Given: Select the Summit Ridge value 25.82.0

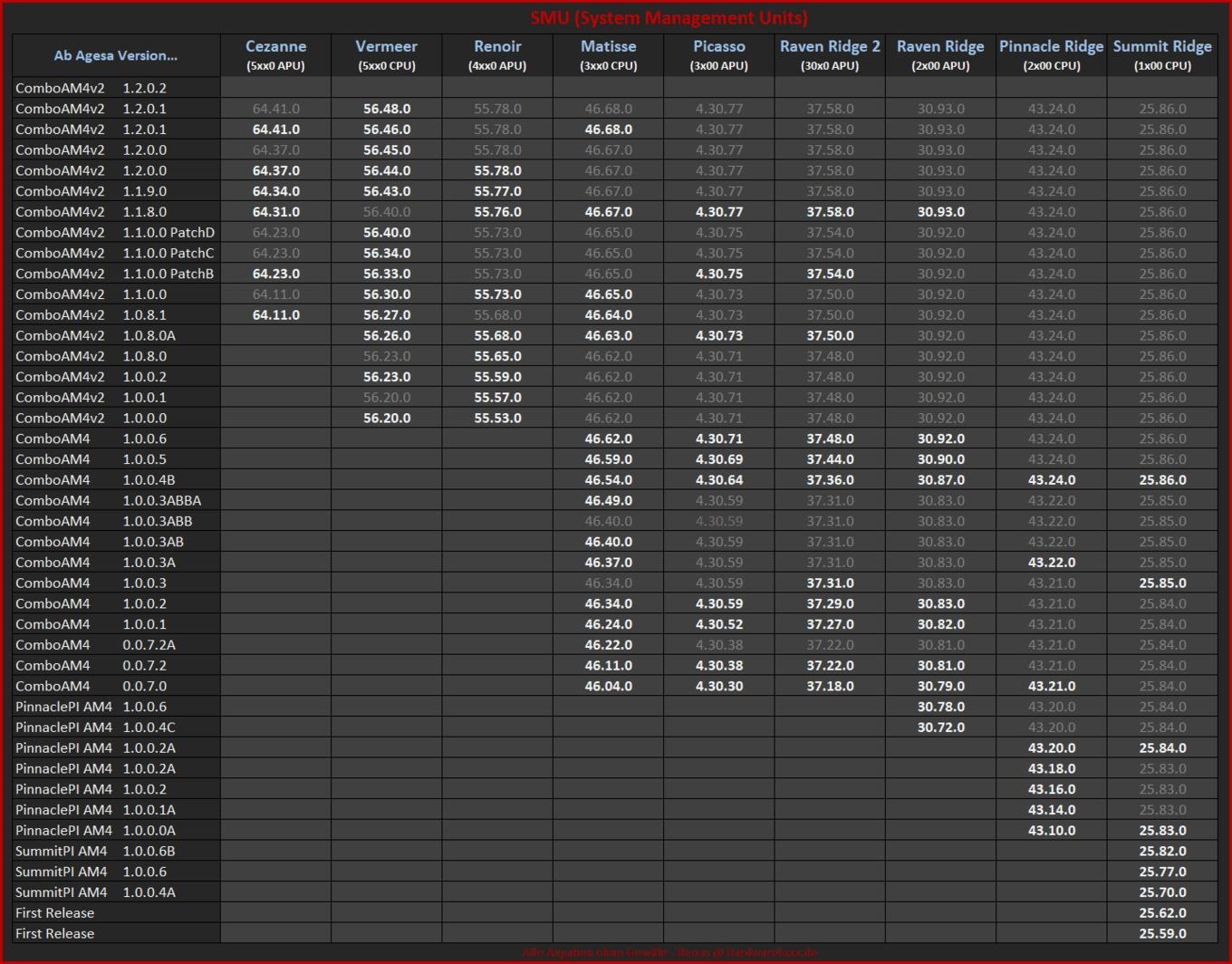Looking at the screenshot, I should (x=1162, y=851).
